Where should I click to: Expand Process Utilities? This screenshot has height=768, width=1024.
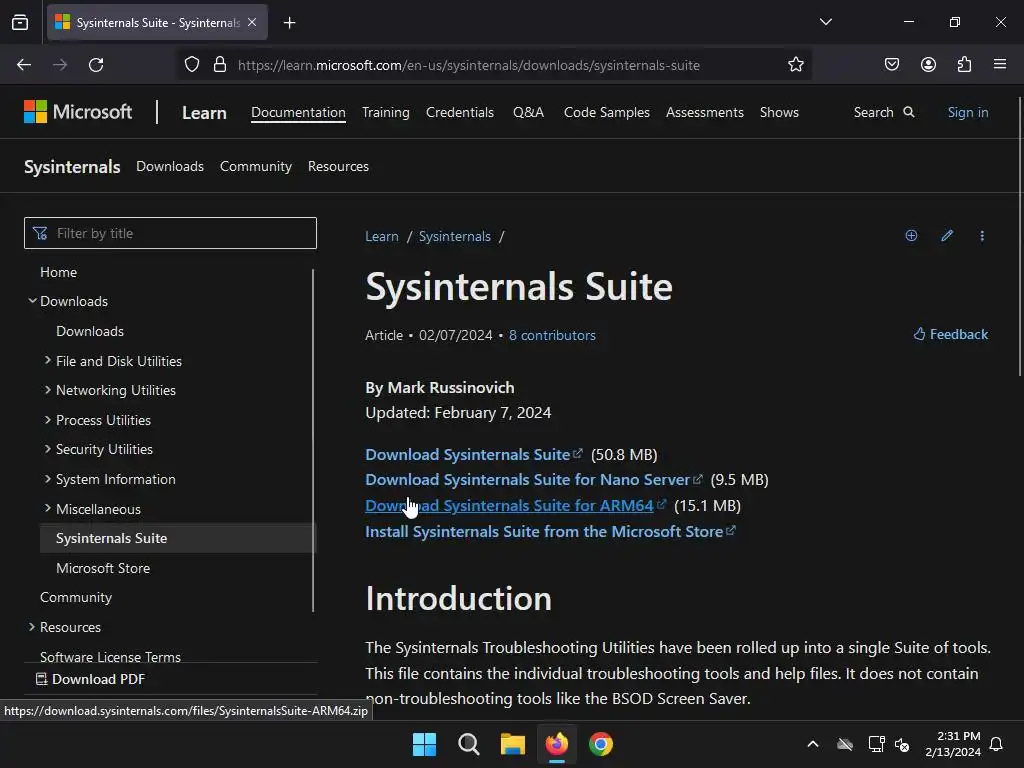pos(48,420)
